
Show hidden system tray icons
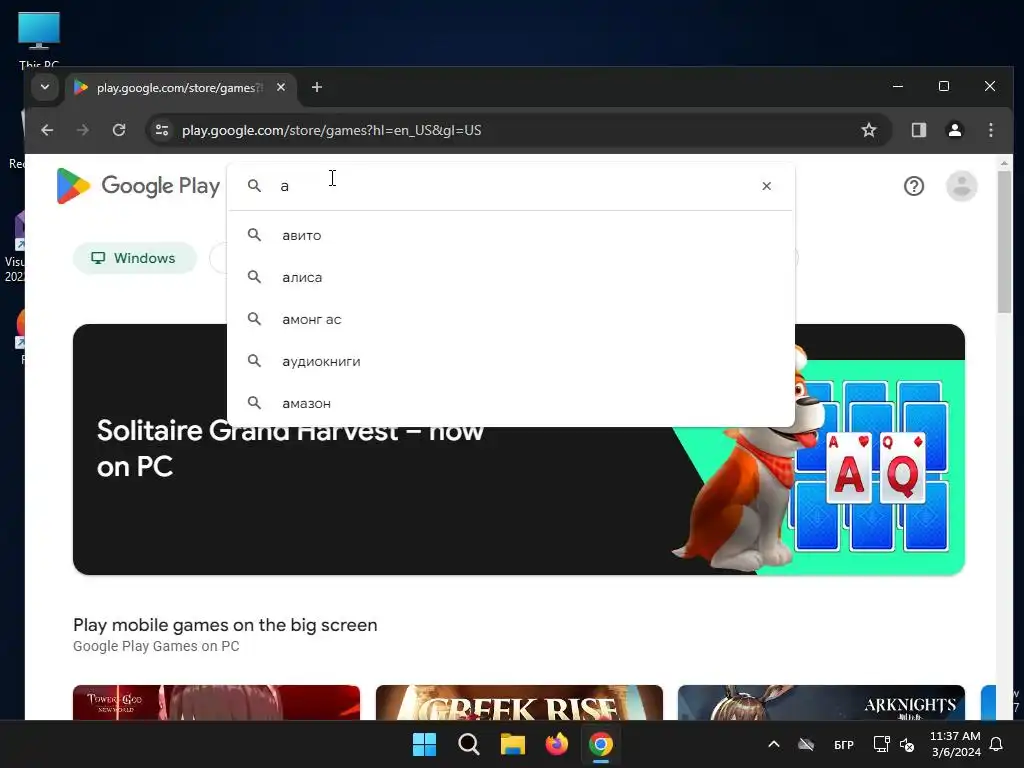[774, 744]
